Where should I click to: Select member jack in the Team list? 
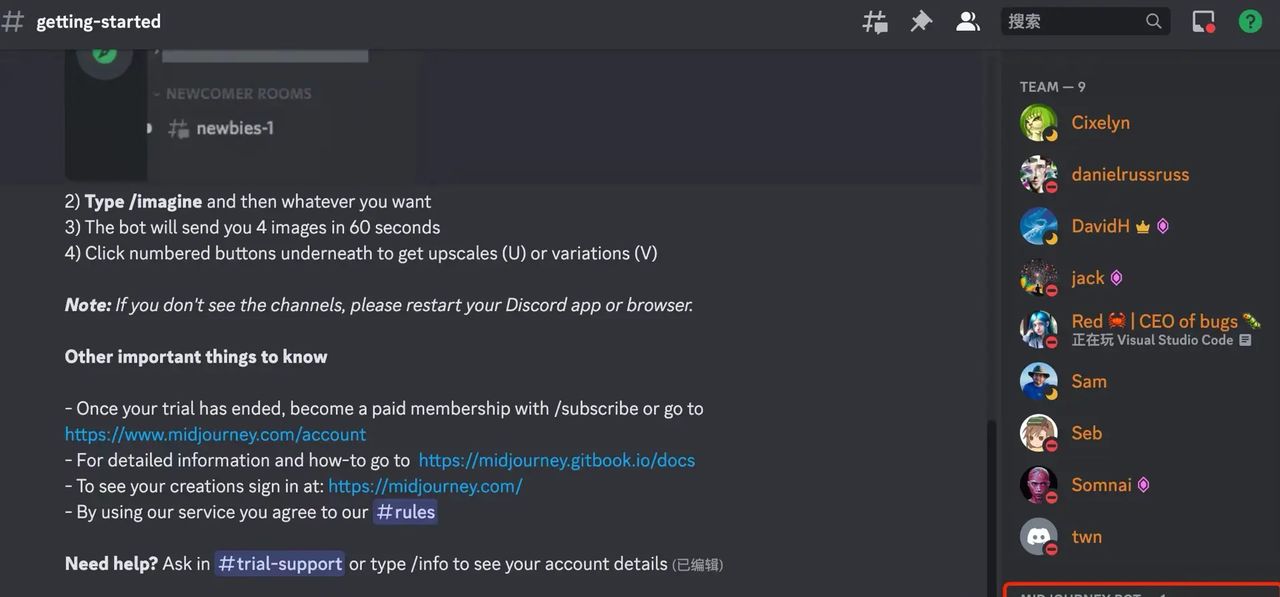[x=1088, y=278]
